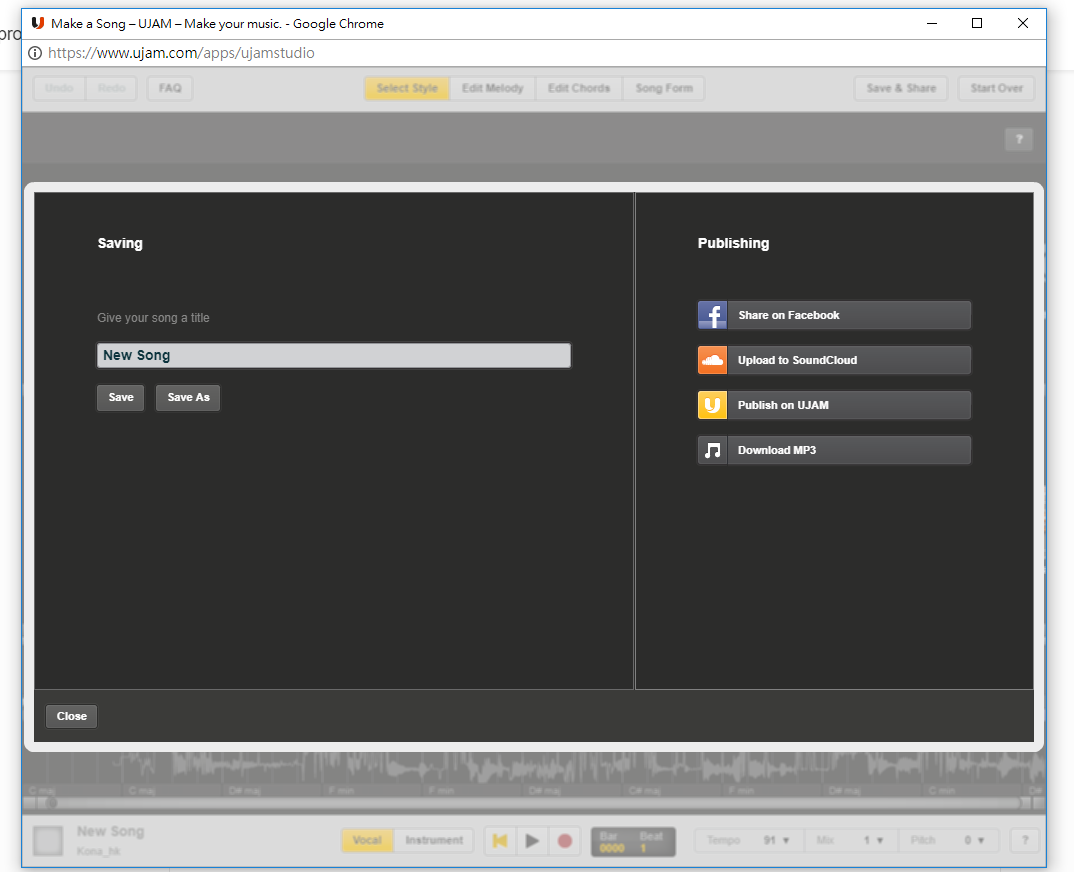Click the song title input field
The width and height of the screenshot is (1074, 872).
pos(334,356)
